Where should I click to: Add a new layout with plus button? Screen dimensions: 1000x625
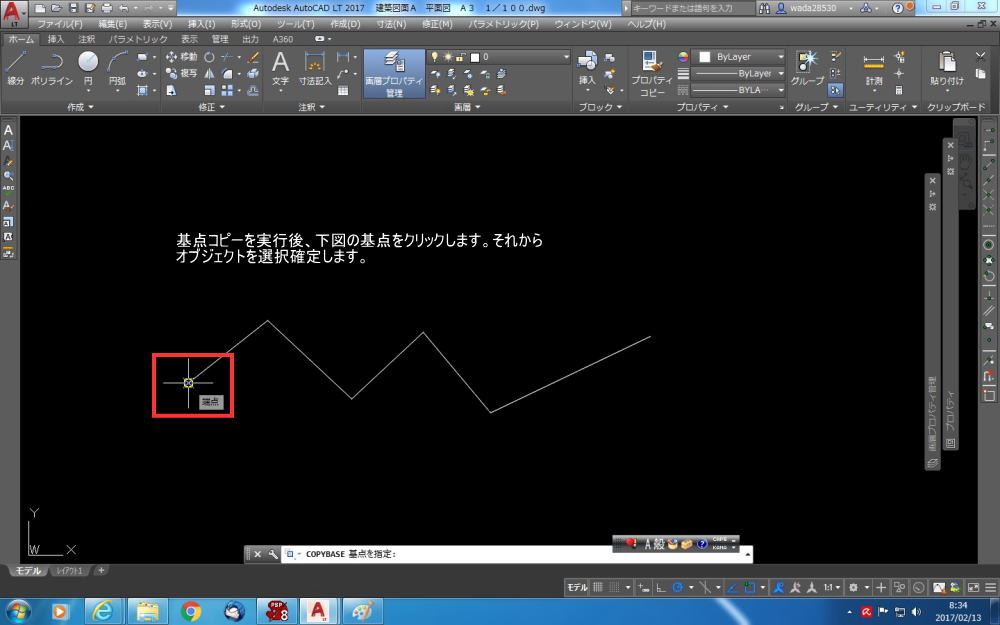[x=101, y=570]
